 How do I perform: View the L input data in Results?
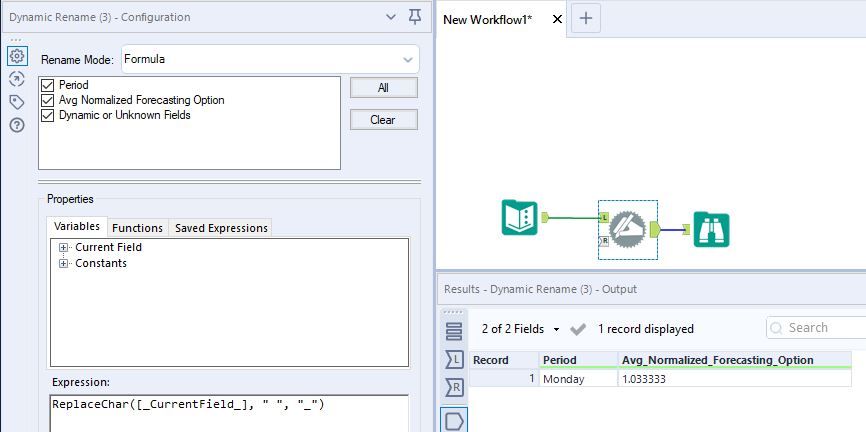click(454, 360)
